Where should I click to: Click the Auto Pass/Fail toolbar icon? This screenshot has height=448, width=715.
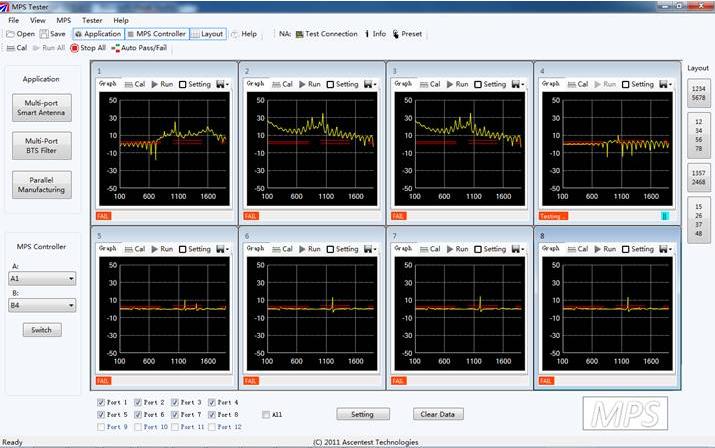(x=117, y=47)
